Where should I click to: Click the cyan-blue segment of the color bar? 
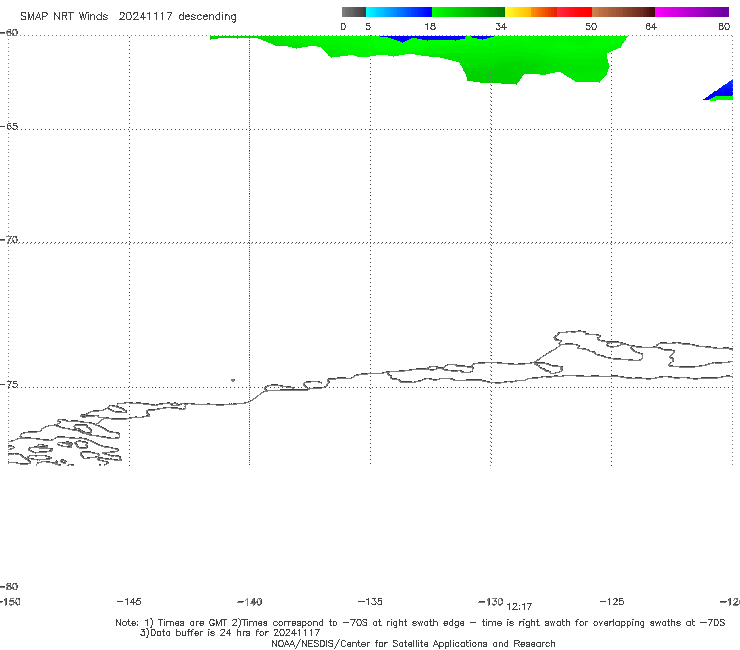[399, 12]
